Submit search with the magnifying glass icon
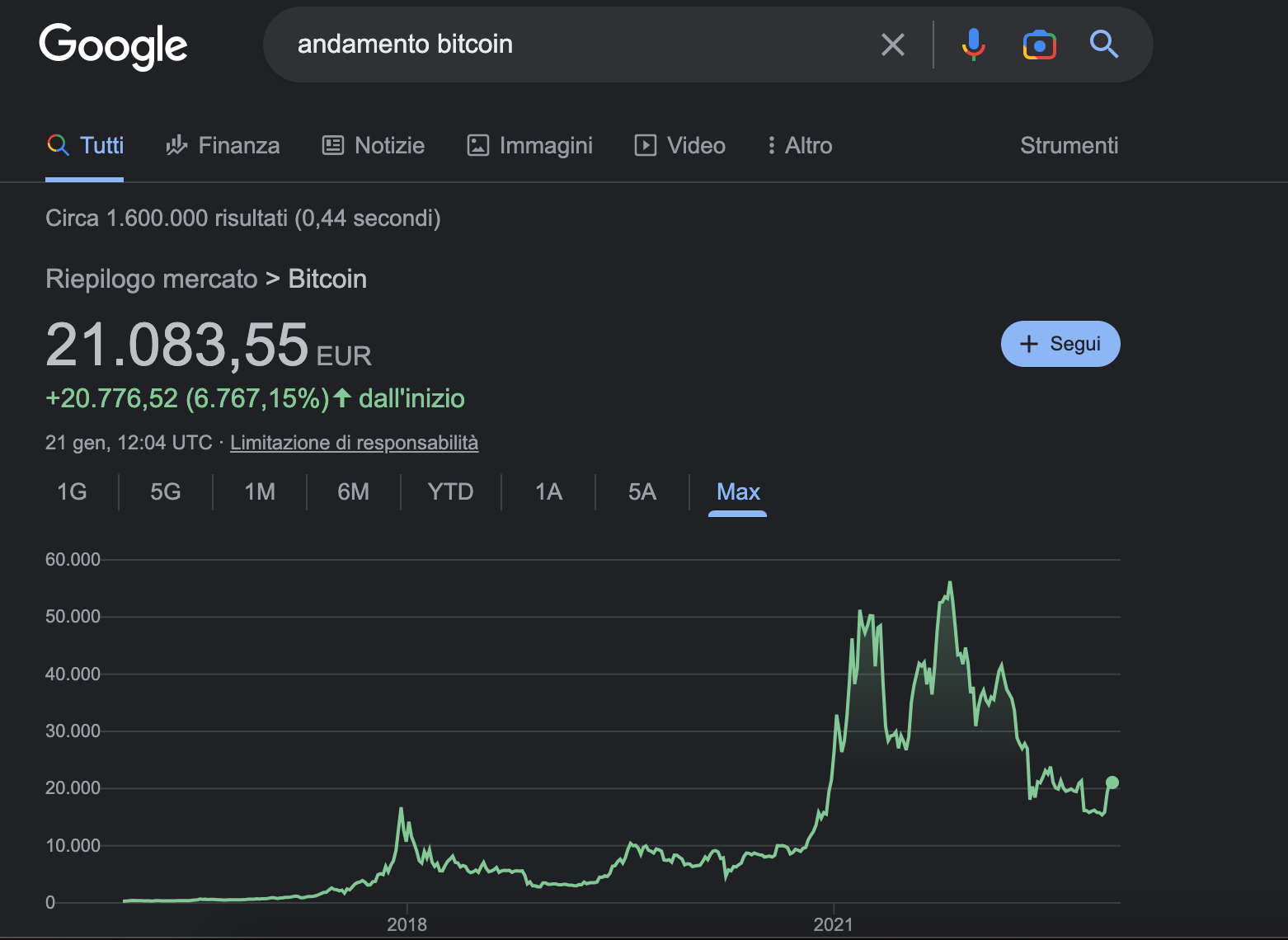Screen dimensions: 1288x940 [x=1104, y=45]
